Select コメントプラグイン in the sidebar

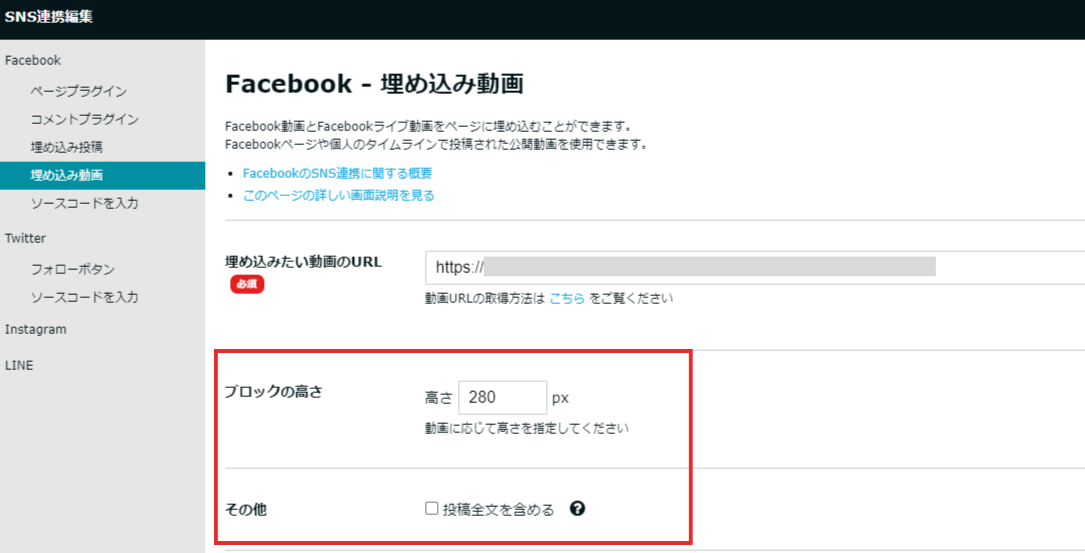[x=84, y=119]
